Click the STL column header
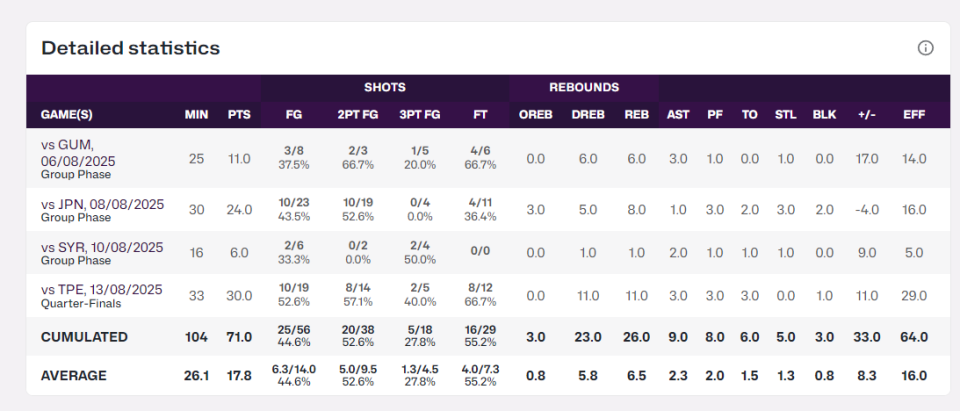This screenshot has width=960, height=411. (x=786, y=114)
